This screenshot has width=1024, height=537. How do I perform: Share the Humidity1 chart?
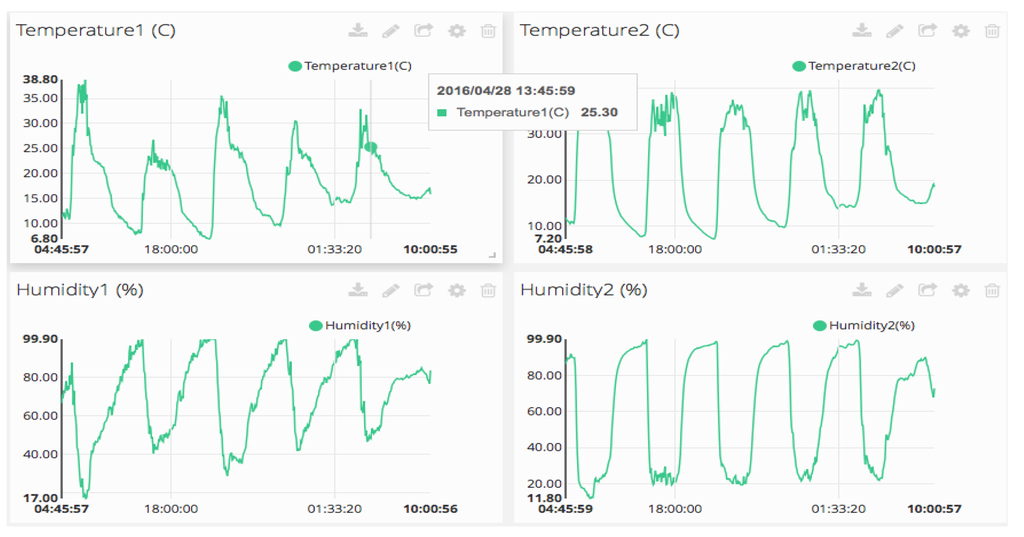pyautogui.click(x=424, y=289)
